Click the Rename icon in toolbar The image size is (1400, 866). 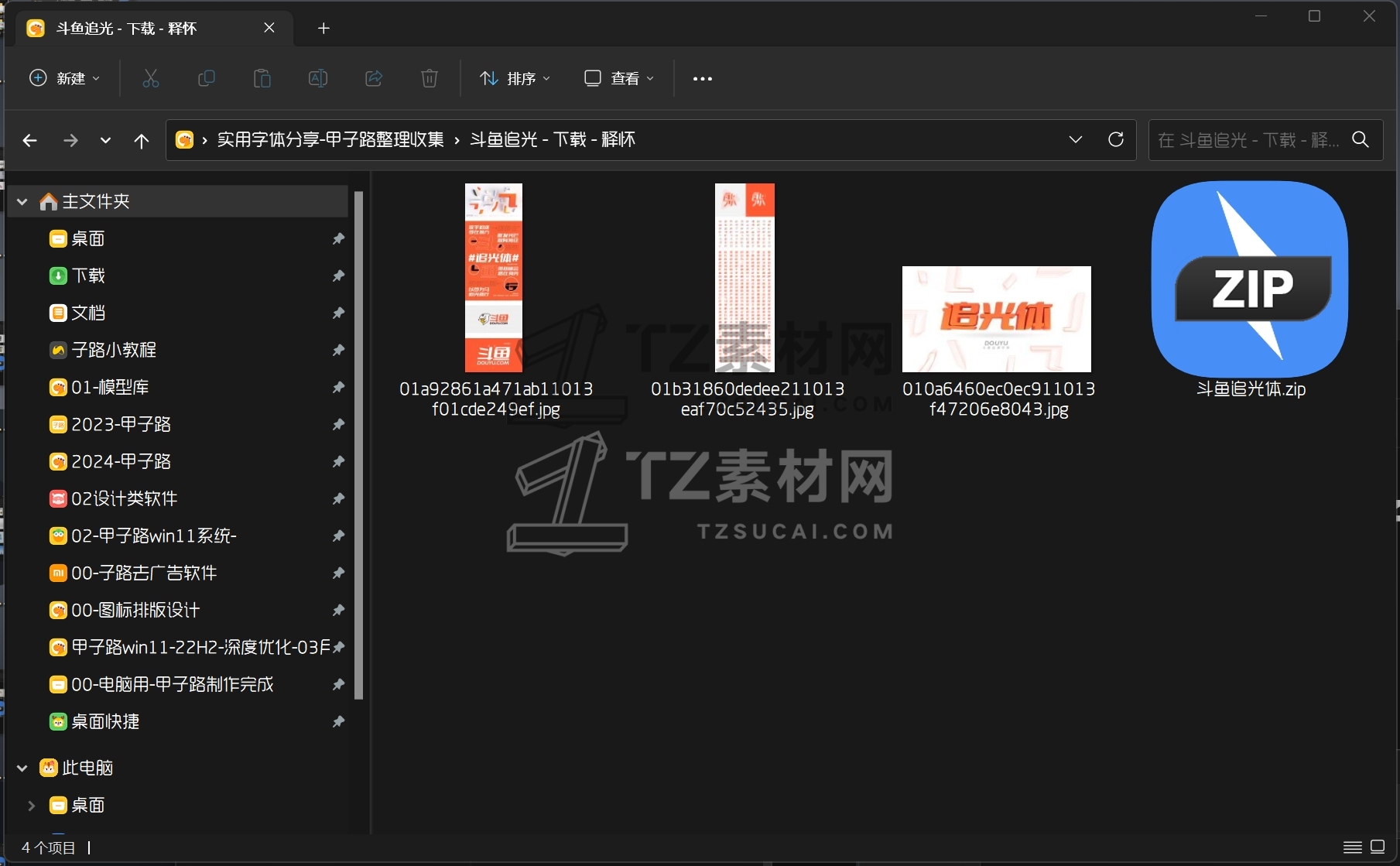pyautogui.click(x=318, y=78)
